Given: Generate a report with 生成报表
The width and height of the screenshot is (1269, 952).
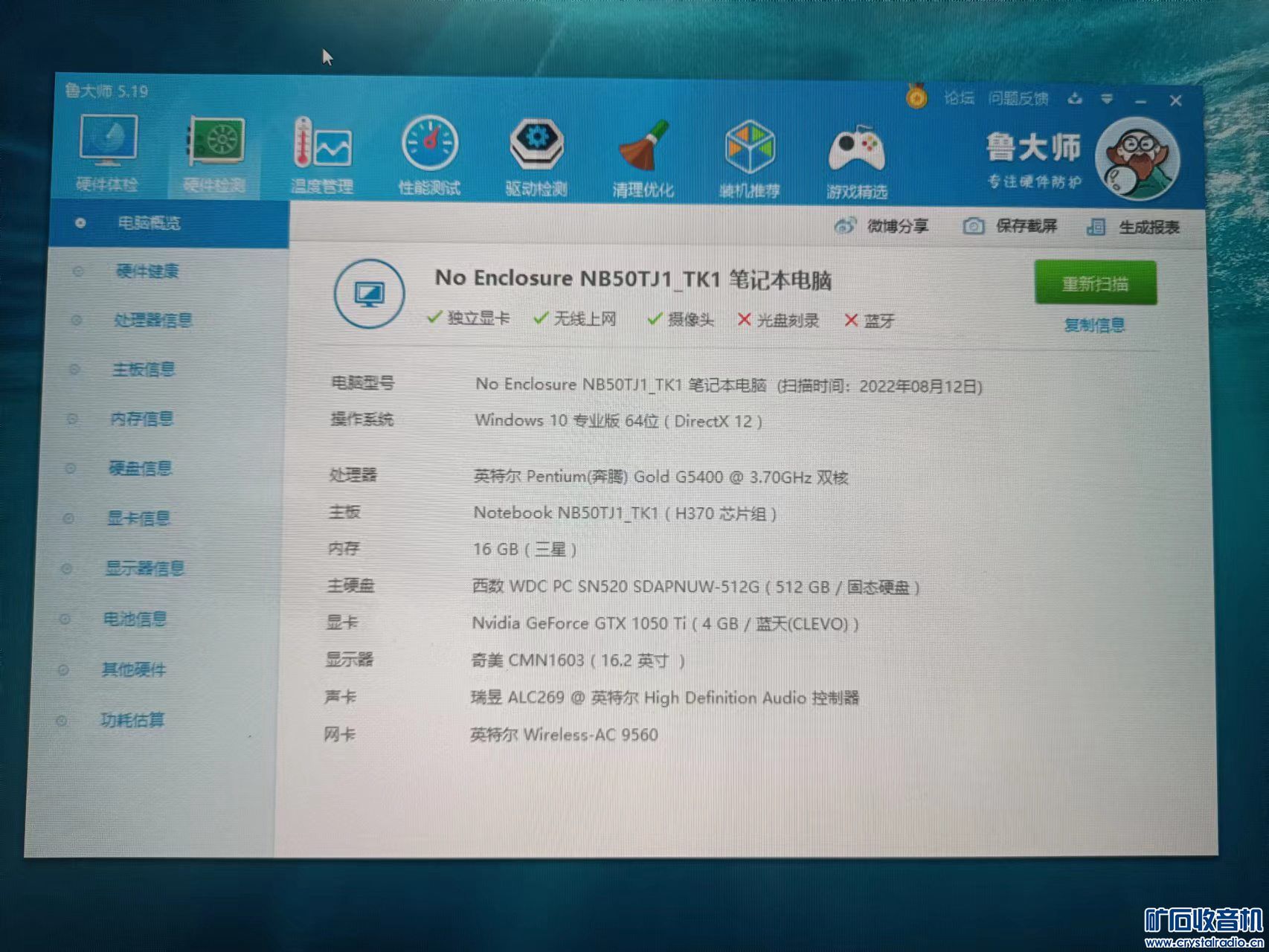Looking at the screenshot, I should click(x=1134, y=227).
